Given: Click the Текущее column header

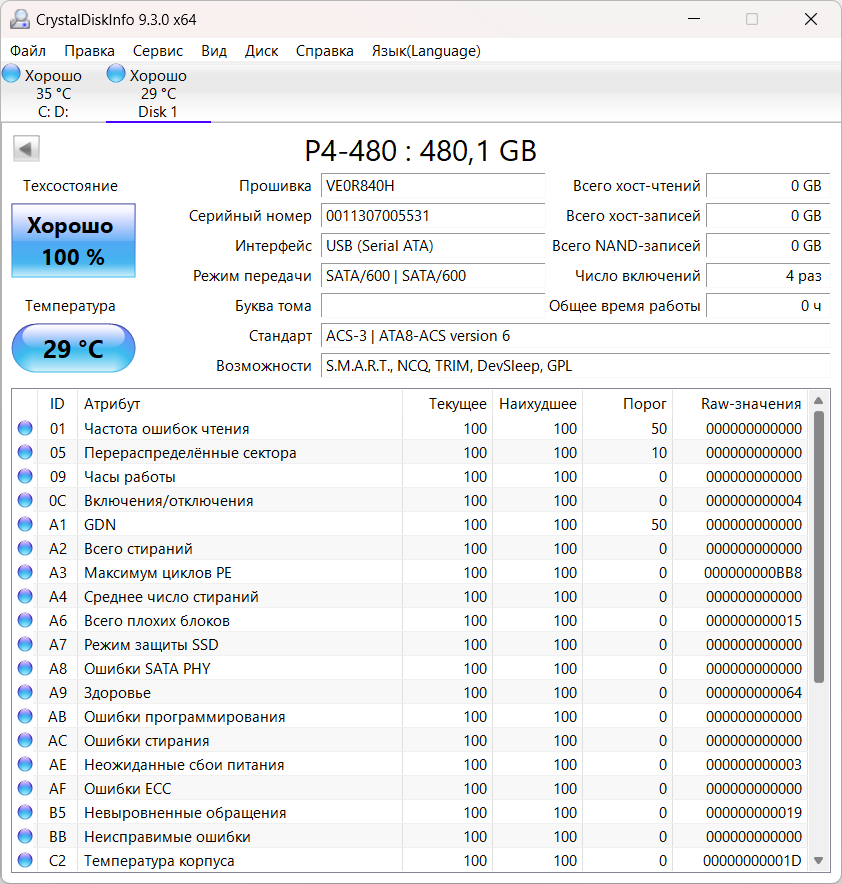Looking at the screenshot, I should coord(447,404).
